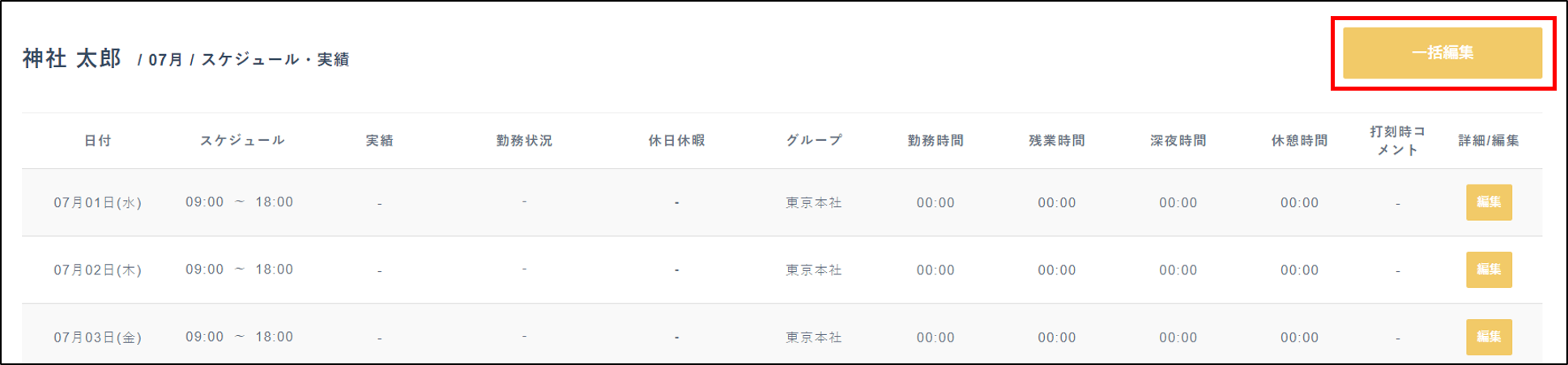Click the 勤務時間 value for 07月03日

pos(935,337)
